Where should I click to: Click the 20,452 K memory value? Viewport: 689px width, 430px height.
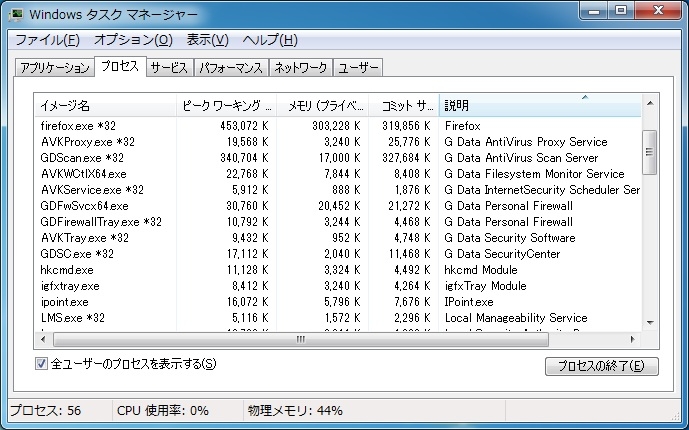tap(339, 206)
